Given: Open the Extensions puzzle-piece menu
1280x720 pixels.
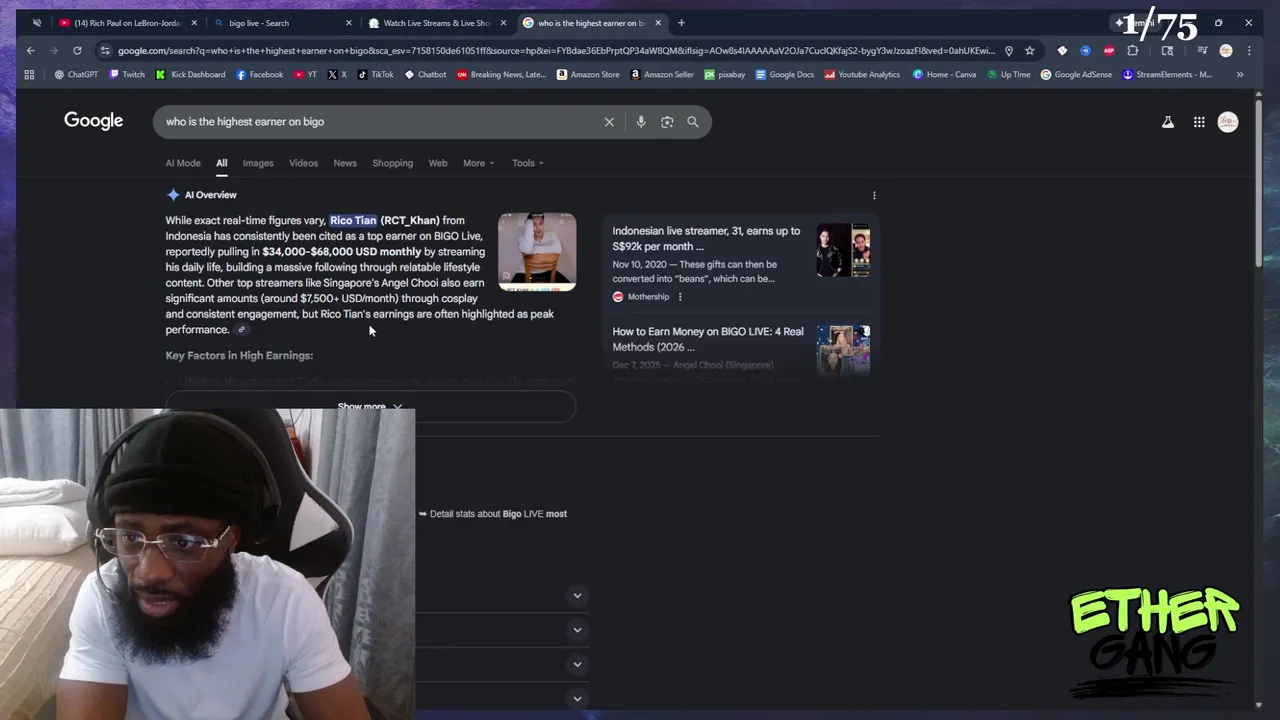Looking at the screenshot, I should tap(1133, 50).
